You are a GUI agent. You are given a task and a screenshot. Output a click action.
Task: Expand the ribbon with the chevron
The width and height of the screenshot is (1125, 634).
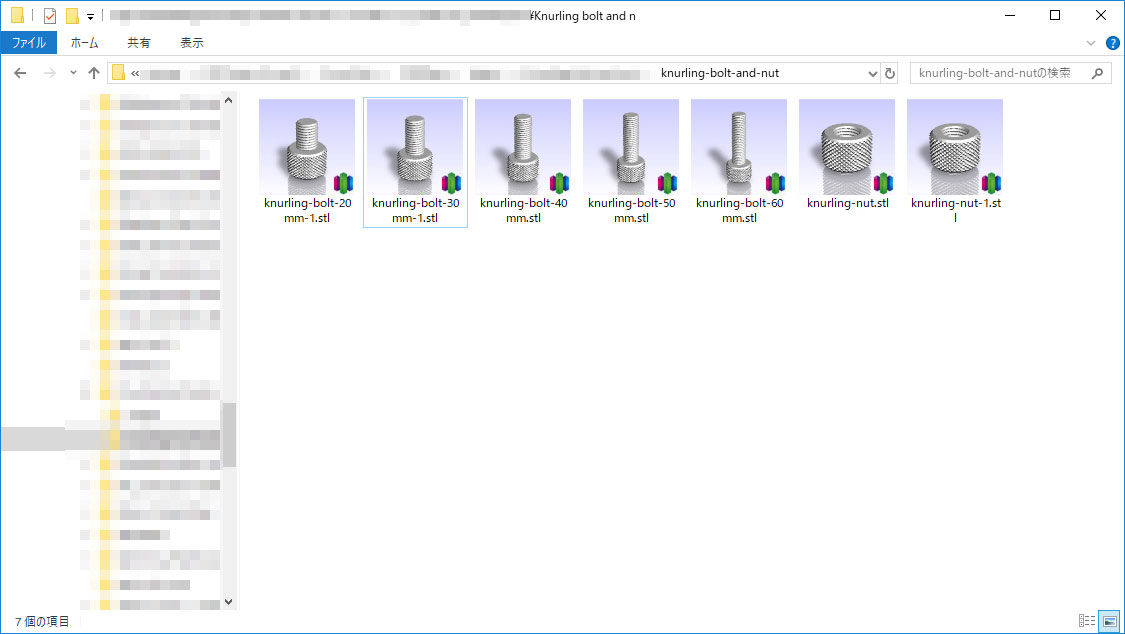pos(1092,43)
